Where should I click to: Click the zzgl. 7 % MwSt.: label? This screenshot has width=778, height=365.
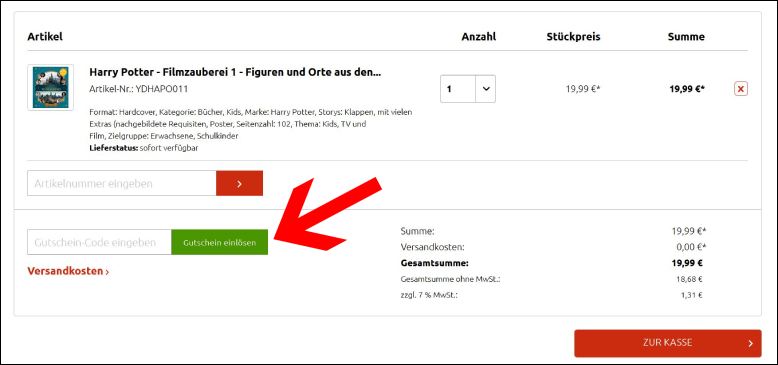tap(429, 295)
